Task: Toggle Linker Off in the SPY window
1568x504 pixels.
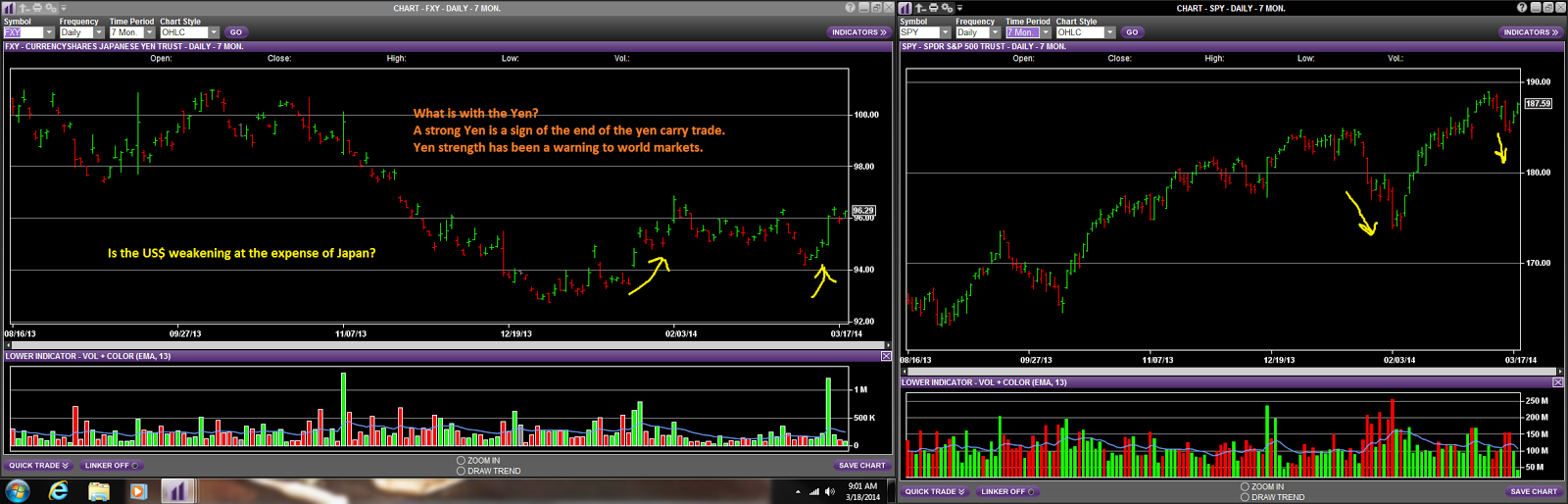Action: coord(1007,491)
